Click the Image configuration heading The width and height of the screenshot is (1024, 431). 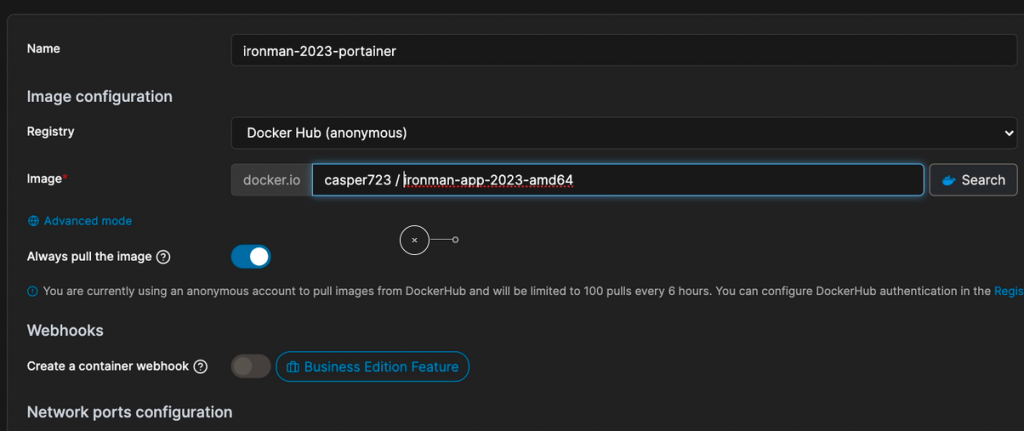coord(100,97)
